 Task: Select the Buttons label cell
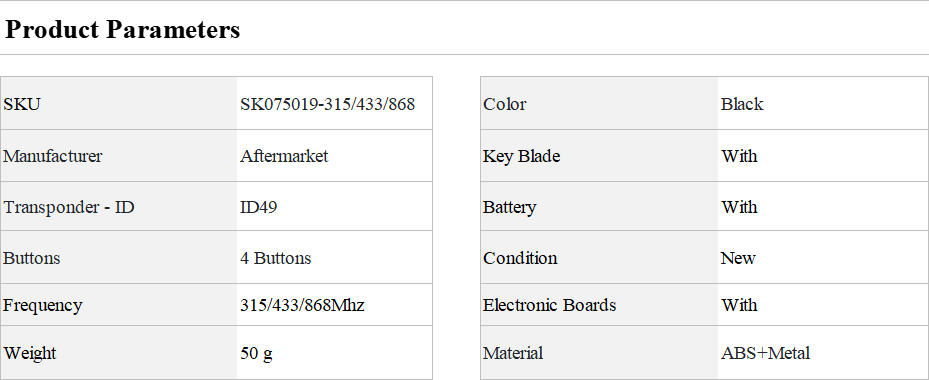pos(118,258)
